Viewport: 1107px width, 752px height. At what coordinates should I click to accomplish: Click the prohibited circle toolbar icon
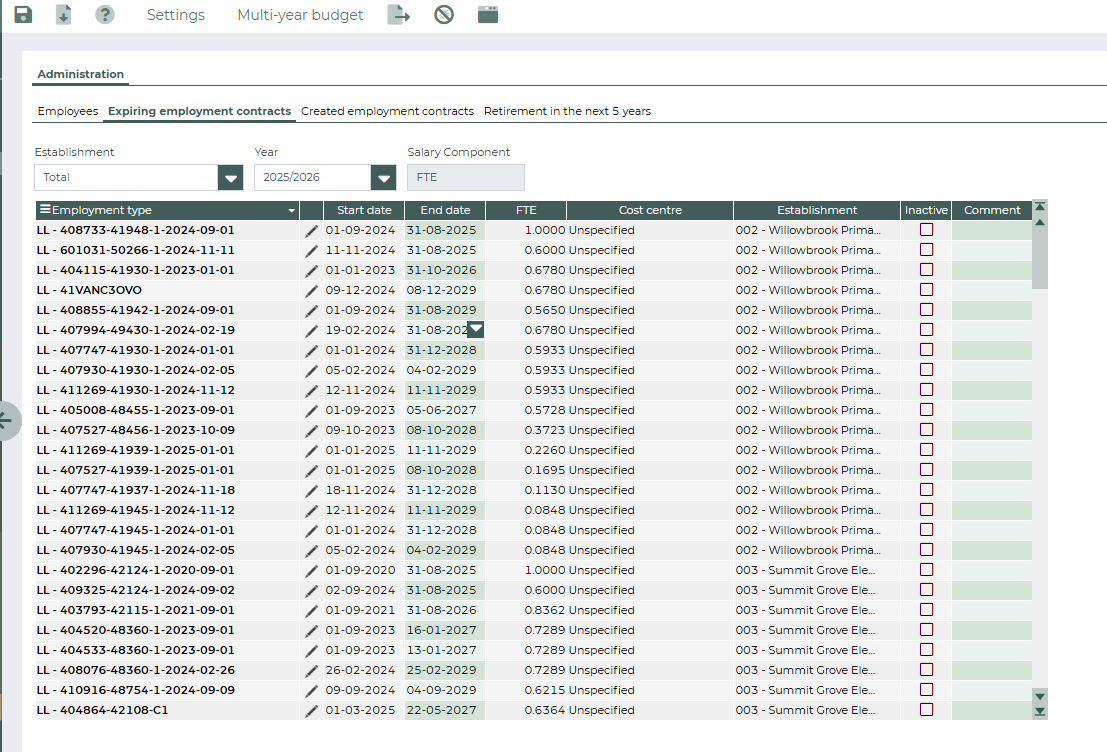pos(444,14)
